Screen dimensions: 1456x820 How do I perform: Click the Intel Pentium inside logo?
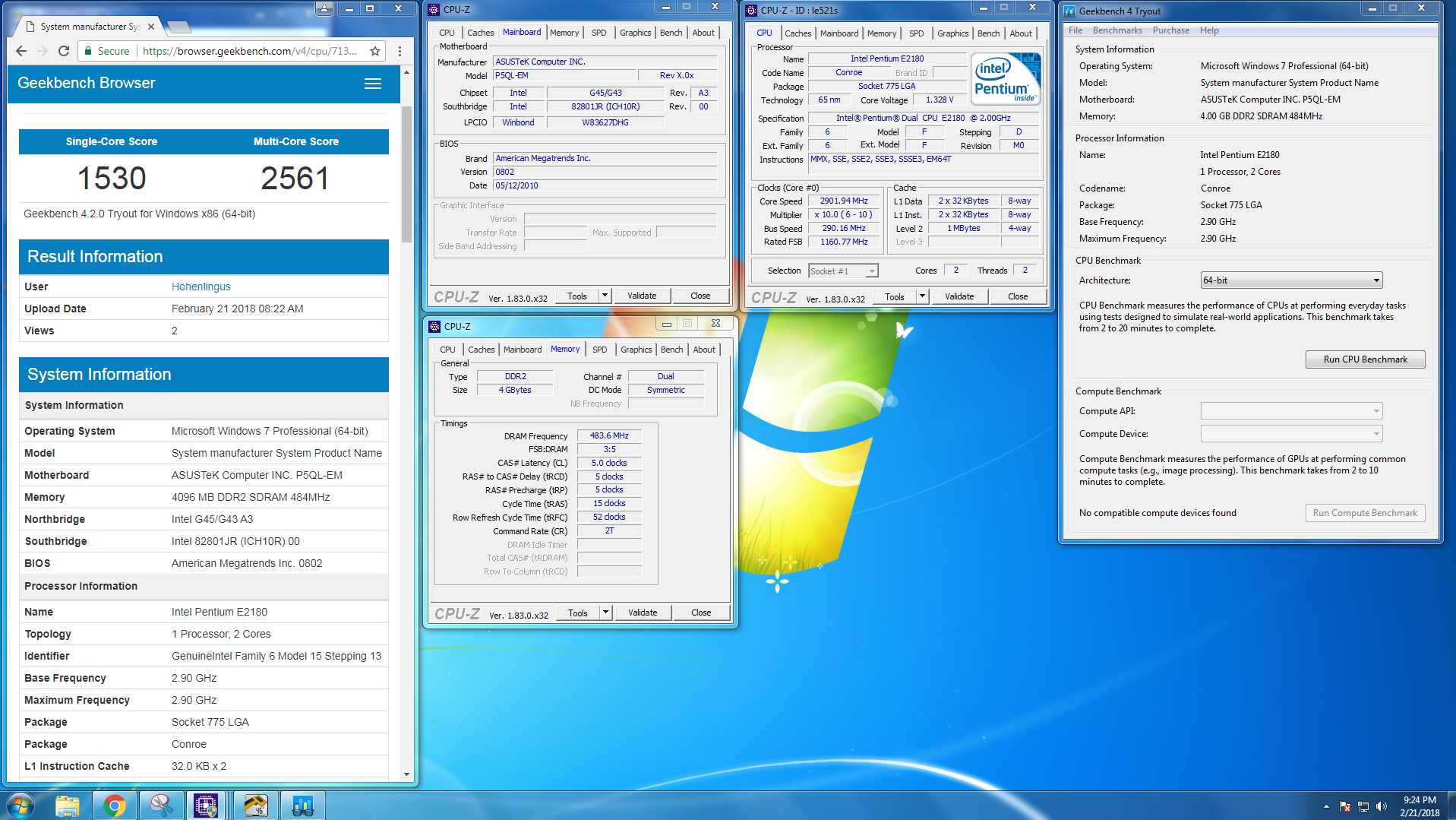pos(1006,79)
